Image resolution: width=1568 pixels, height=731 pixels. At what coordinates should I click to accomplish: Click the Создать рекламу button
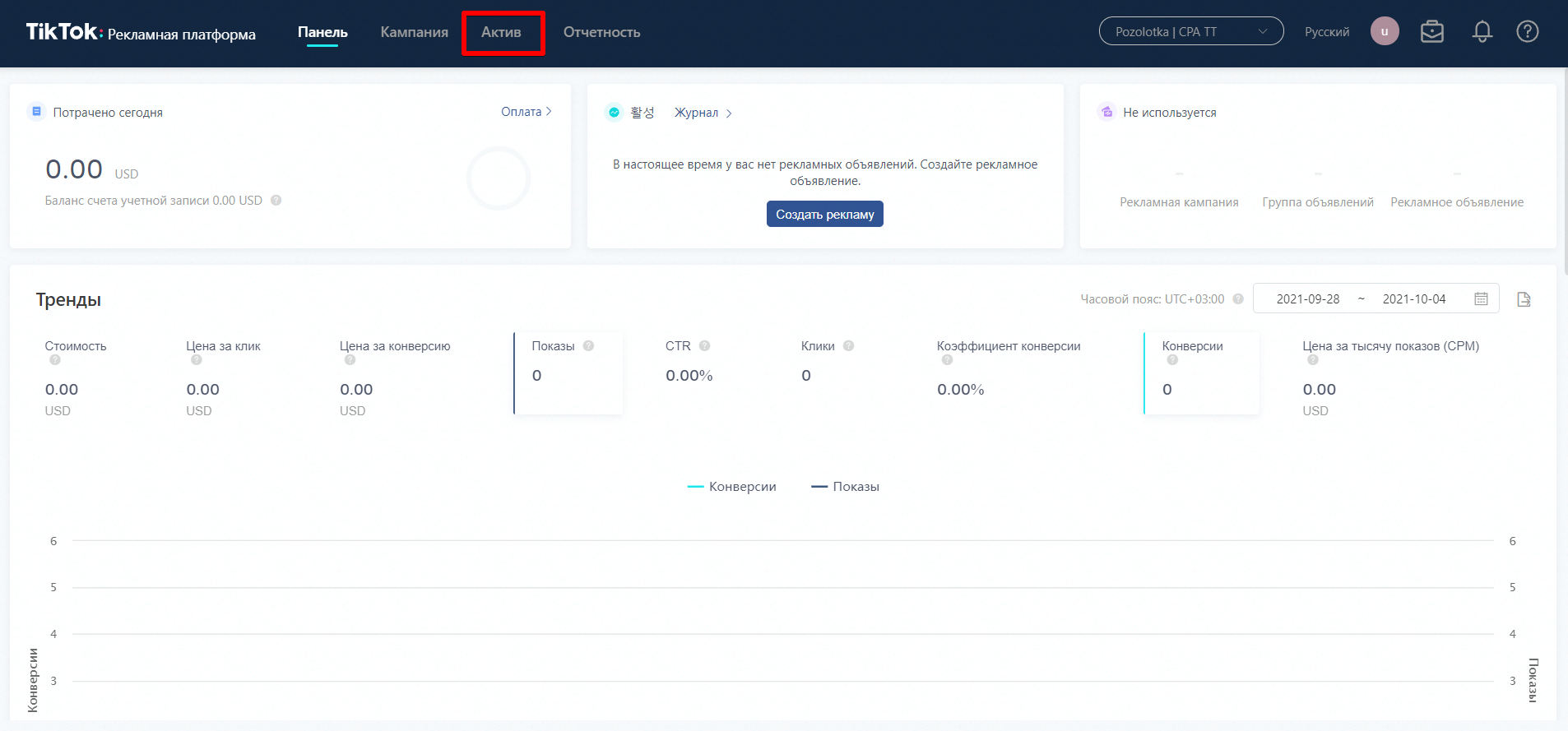(824, 215)
